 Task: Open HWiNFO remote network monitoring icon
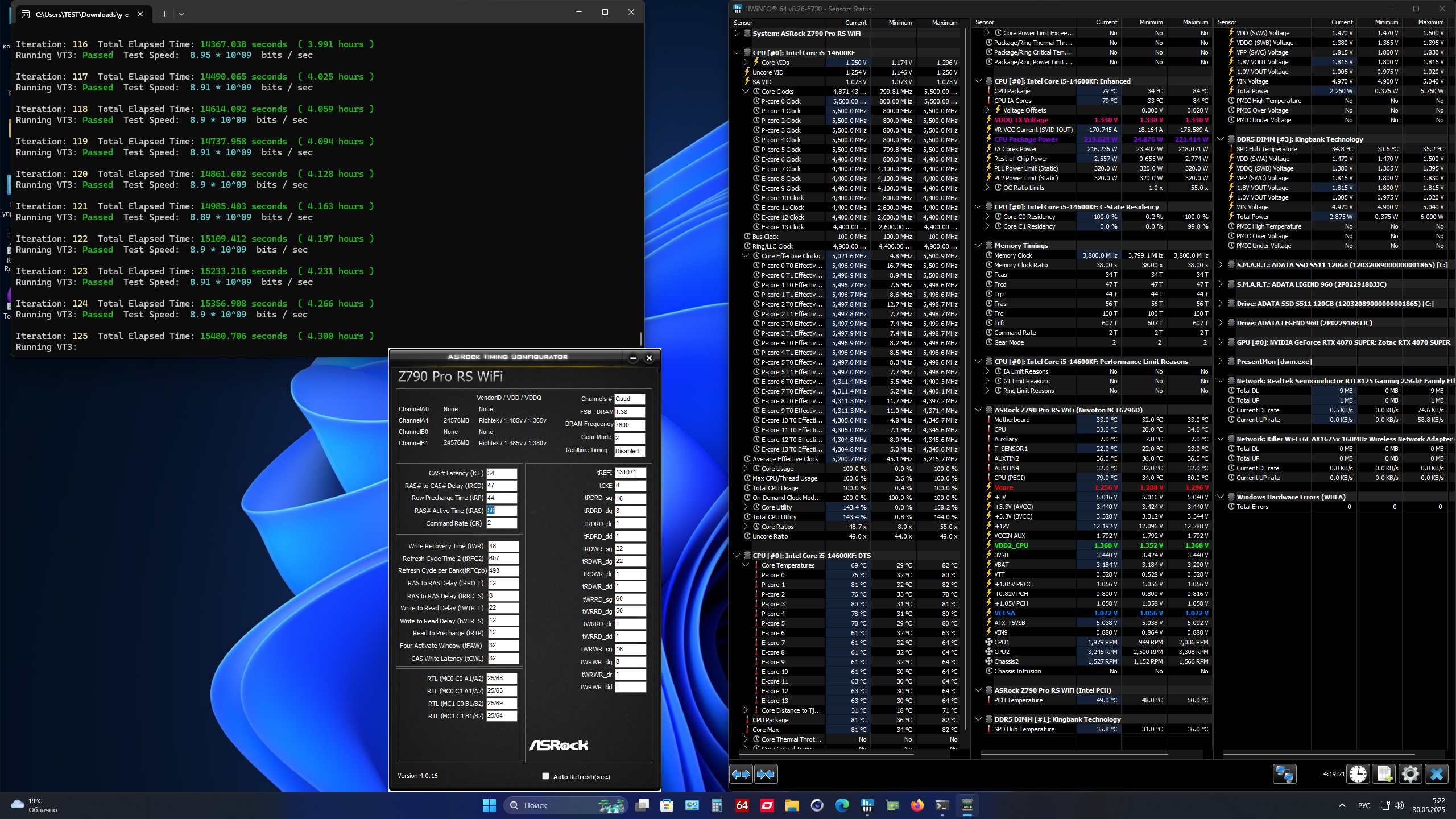[x=1284, y=774]
